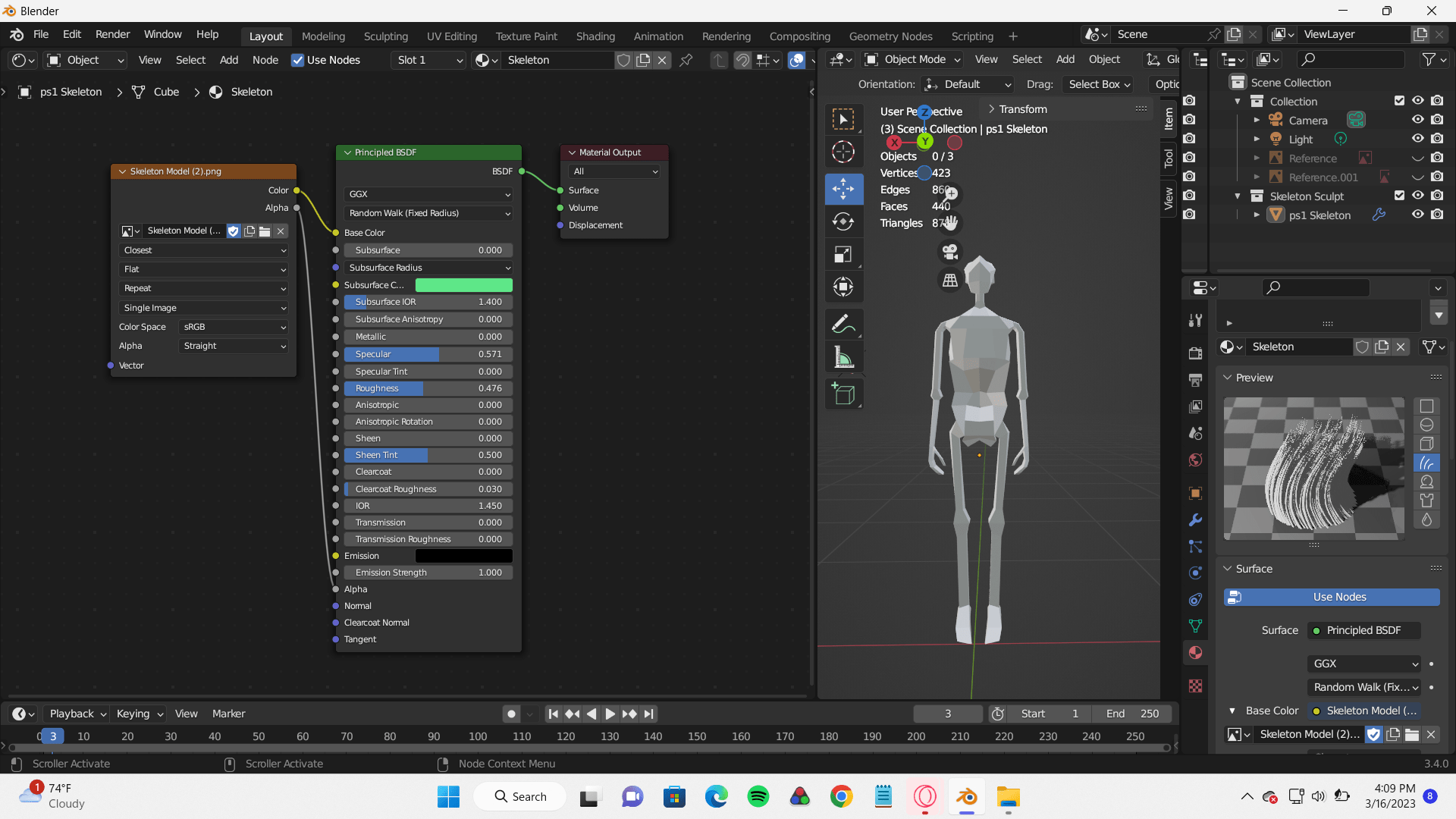The width and height of the screenshot is (1456, 819).
Task: Open the Render properties tab
Action: point(1195,353)
